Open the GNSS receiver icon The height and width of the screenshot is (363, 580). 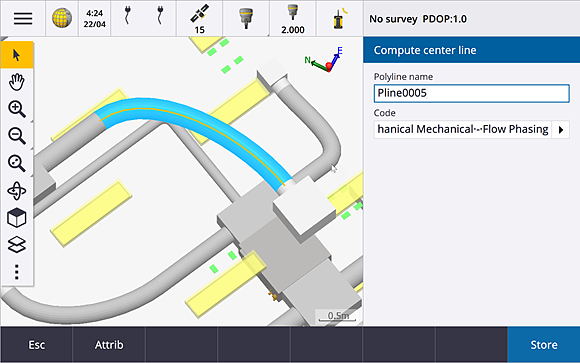pyautogui.click(x=246, y=19)
